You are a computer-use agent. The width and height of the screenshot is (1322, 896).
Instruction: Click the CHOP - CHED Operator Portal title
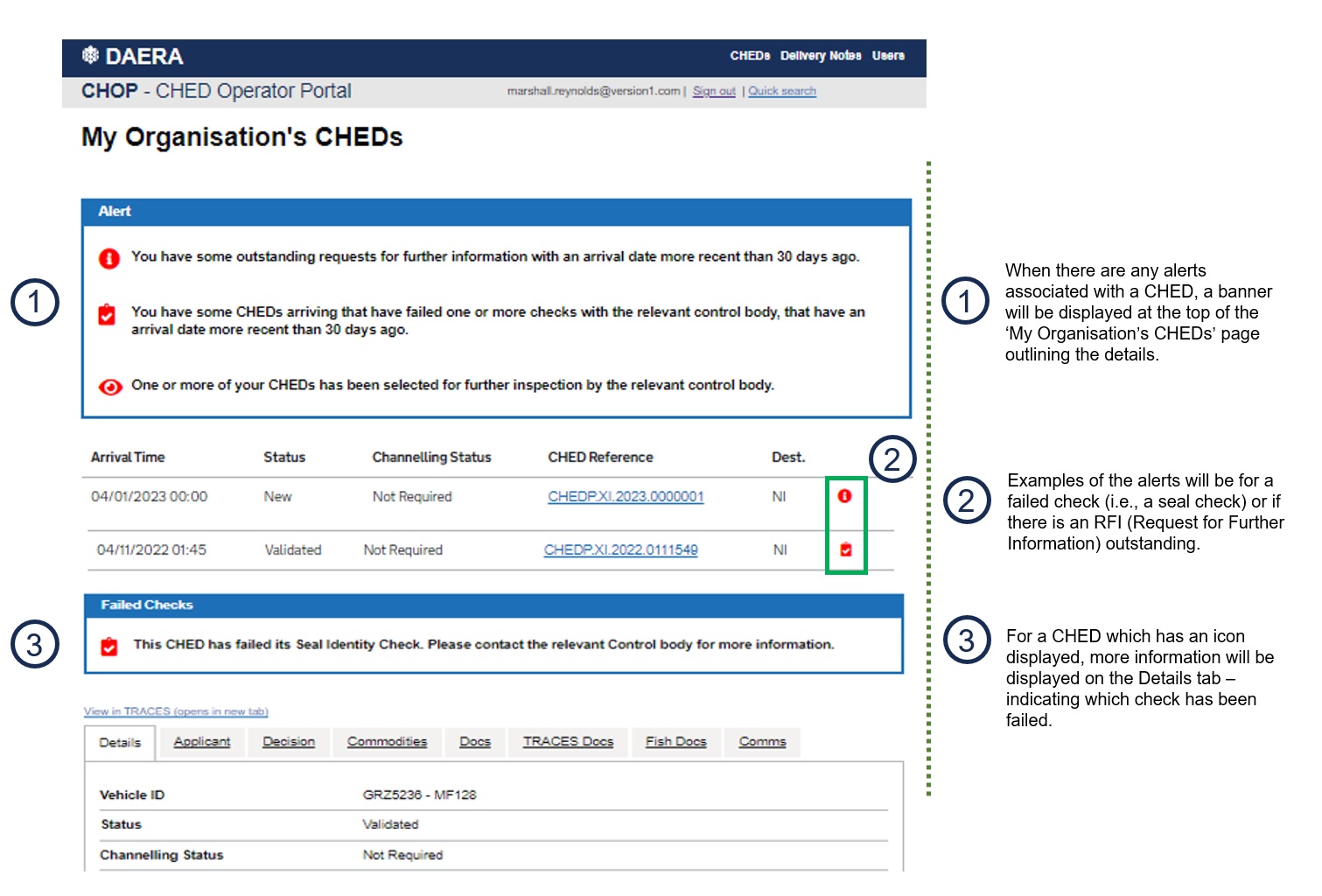point(216,91)
